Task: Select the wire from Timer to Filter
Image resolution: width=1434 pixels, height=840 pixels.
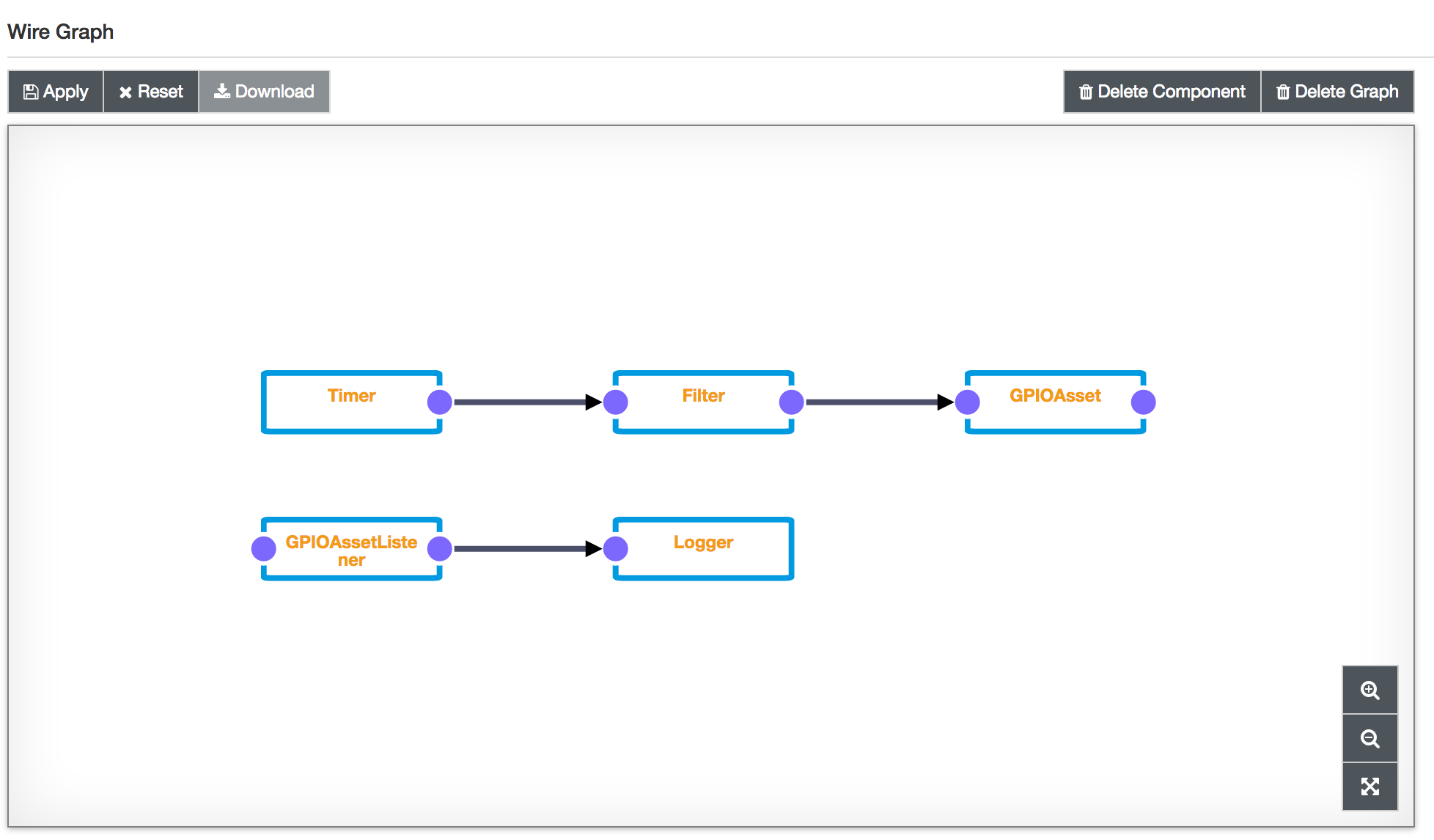Action: [x=519, y=402]
